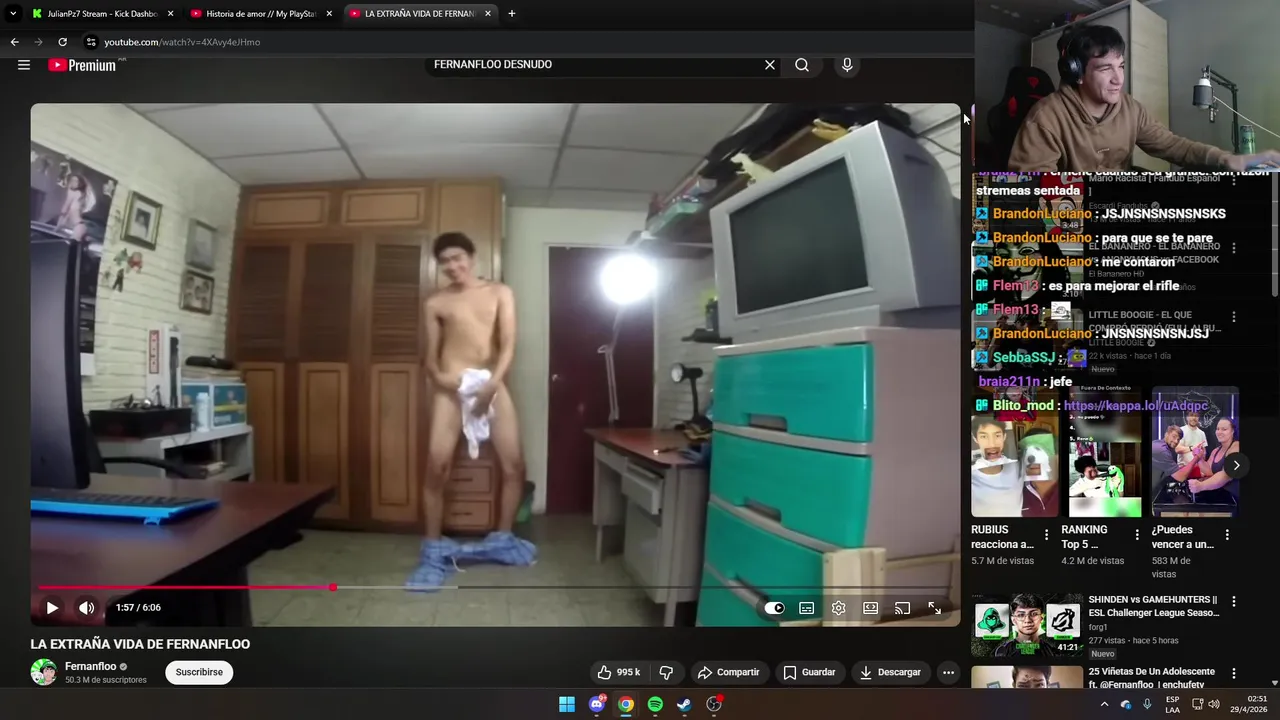This screenshot has height=720, width=1280.
Task: Close the Historia de amor tab
Action: point(329,14)
